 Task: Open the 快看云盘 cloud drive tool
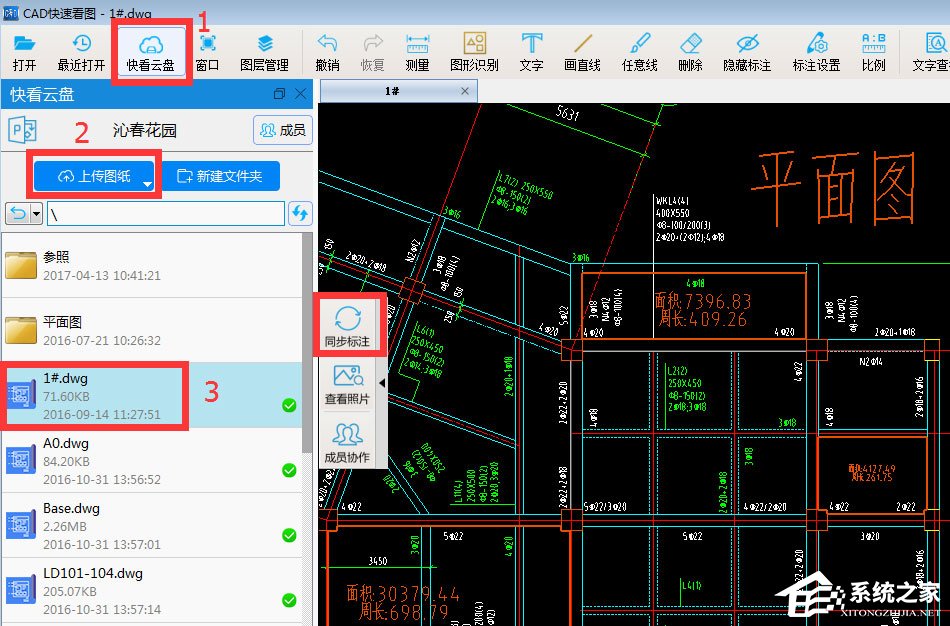coord(150,52)
